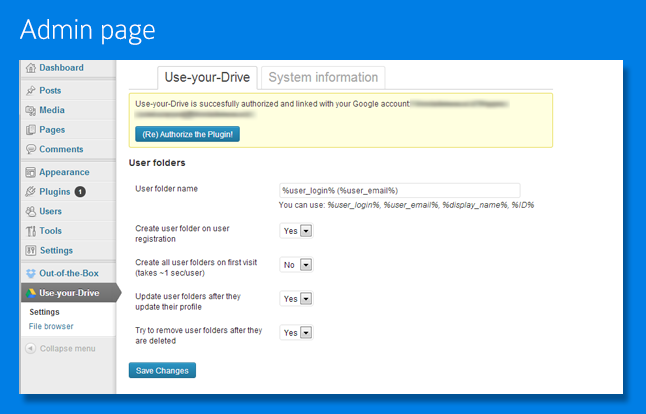Click the Posts pin icon

(31, 91)
